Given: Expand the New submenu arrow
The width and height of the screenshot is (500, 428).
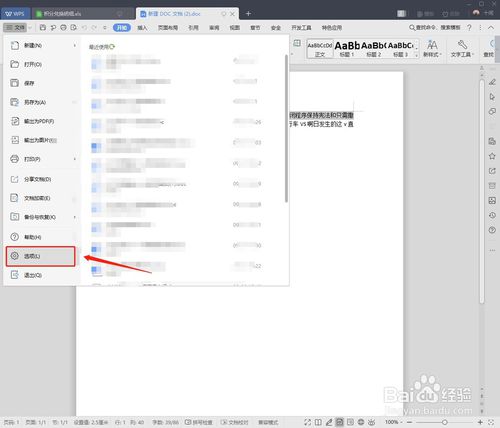Looking at the screenshot, I should tap(75, 45).
